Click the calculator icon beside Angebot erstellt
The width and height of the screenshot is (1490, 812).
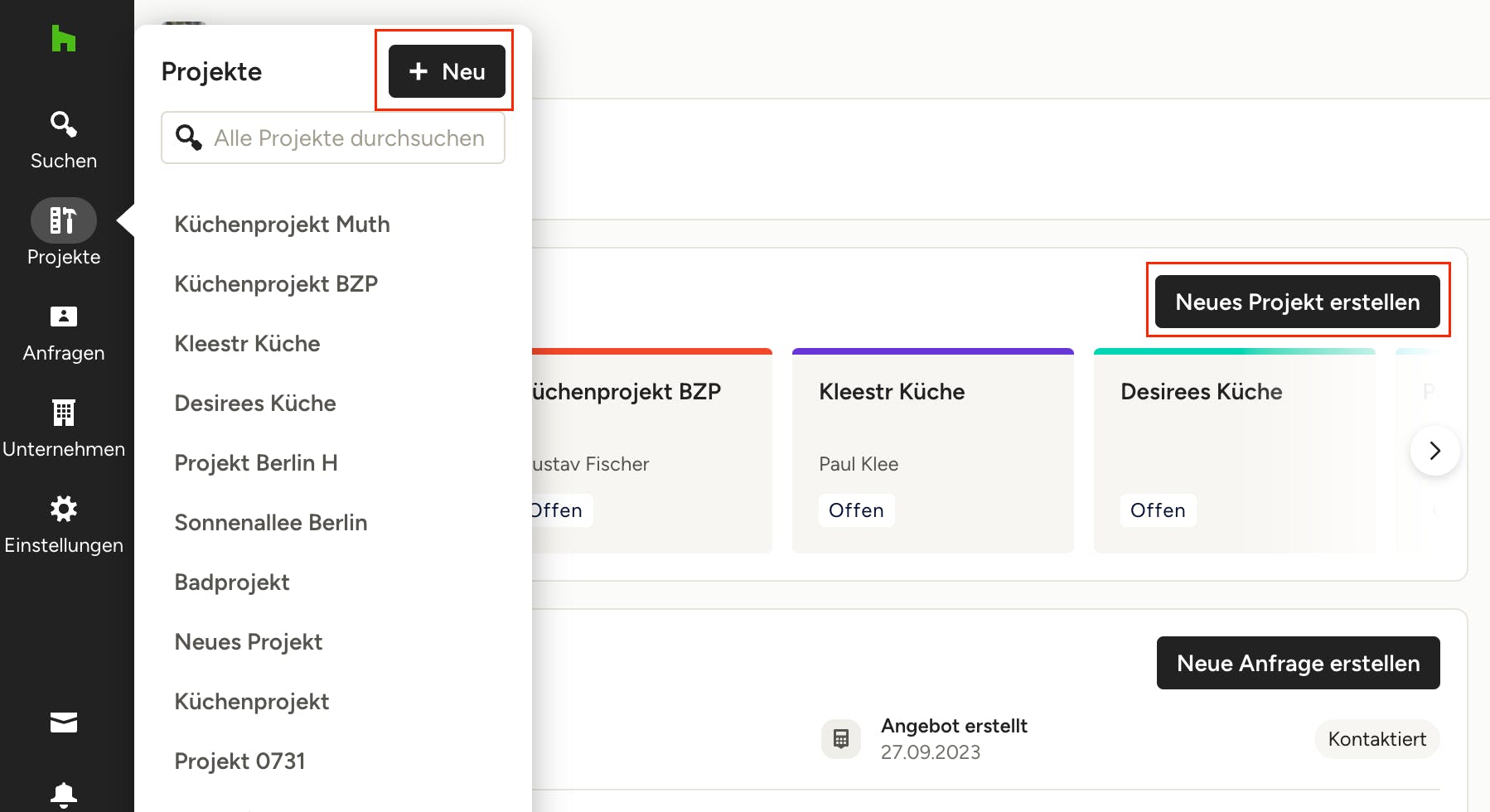click(x=841, y=738)
